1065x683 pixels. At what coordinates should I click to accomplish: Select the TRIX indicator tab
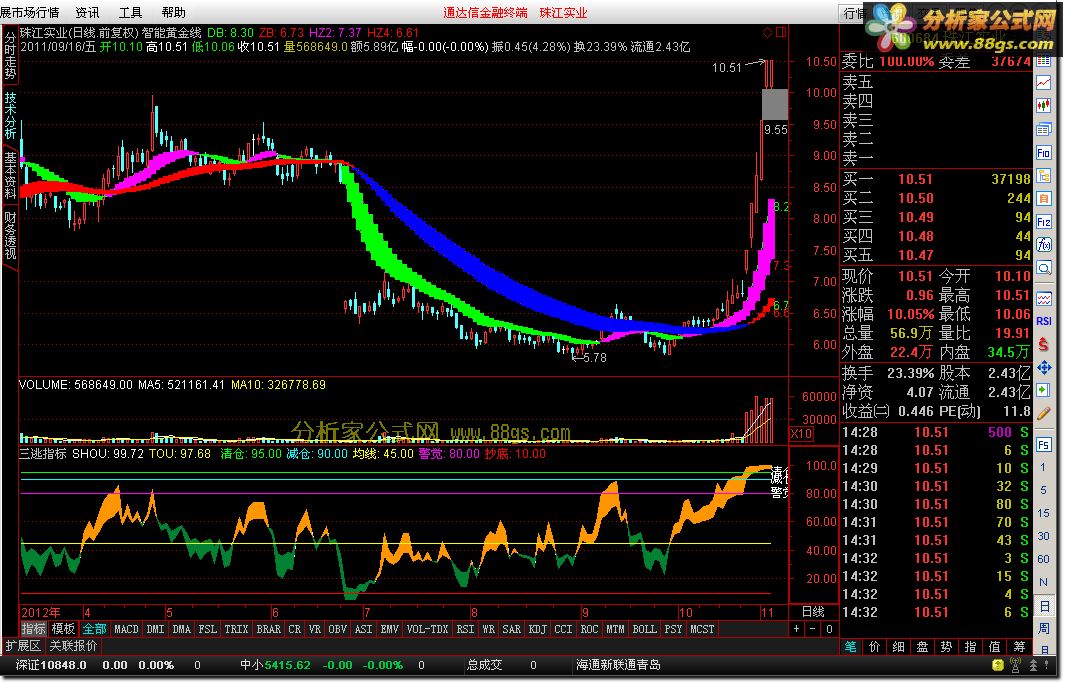point(236,629)
